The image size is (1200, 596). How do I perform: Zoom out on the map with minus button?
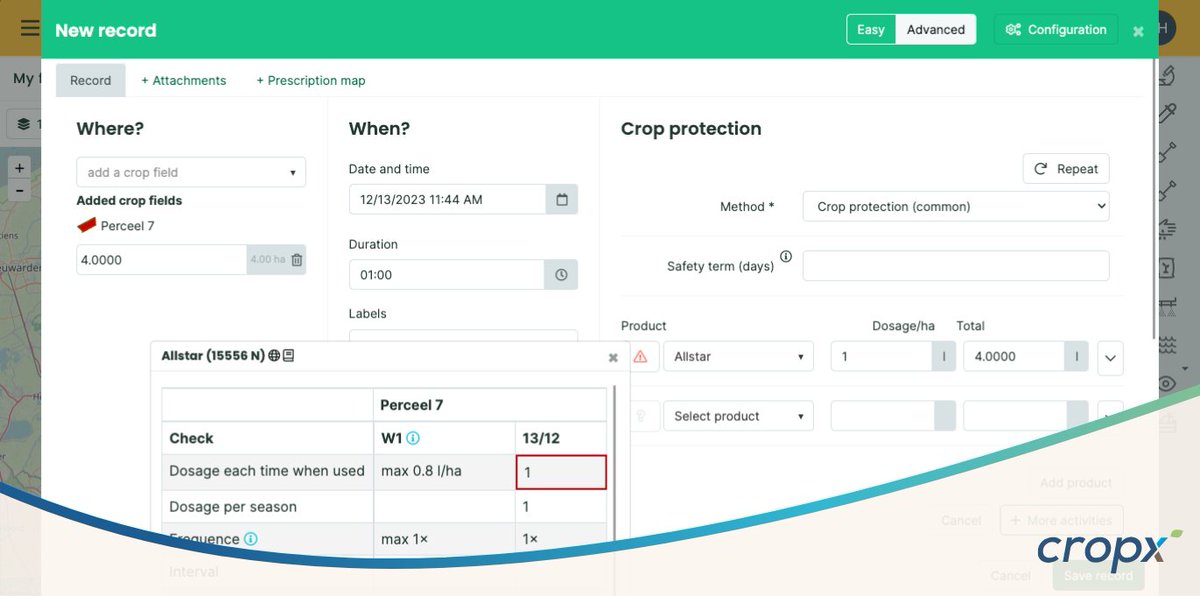point(19,190)
